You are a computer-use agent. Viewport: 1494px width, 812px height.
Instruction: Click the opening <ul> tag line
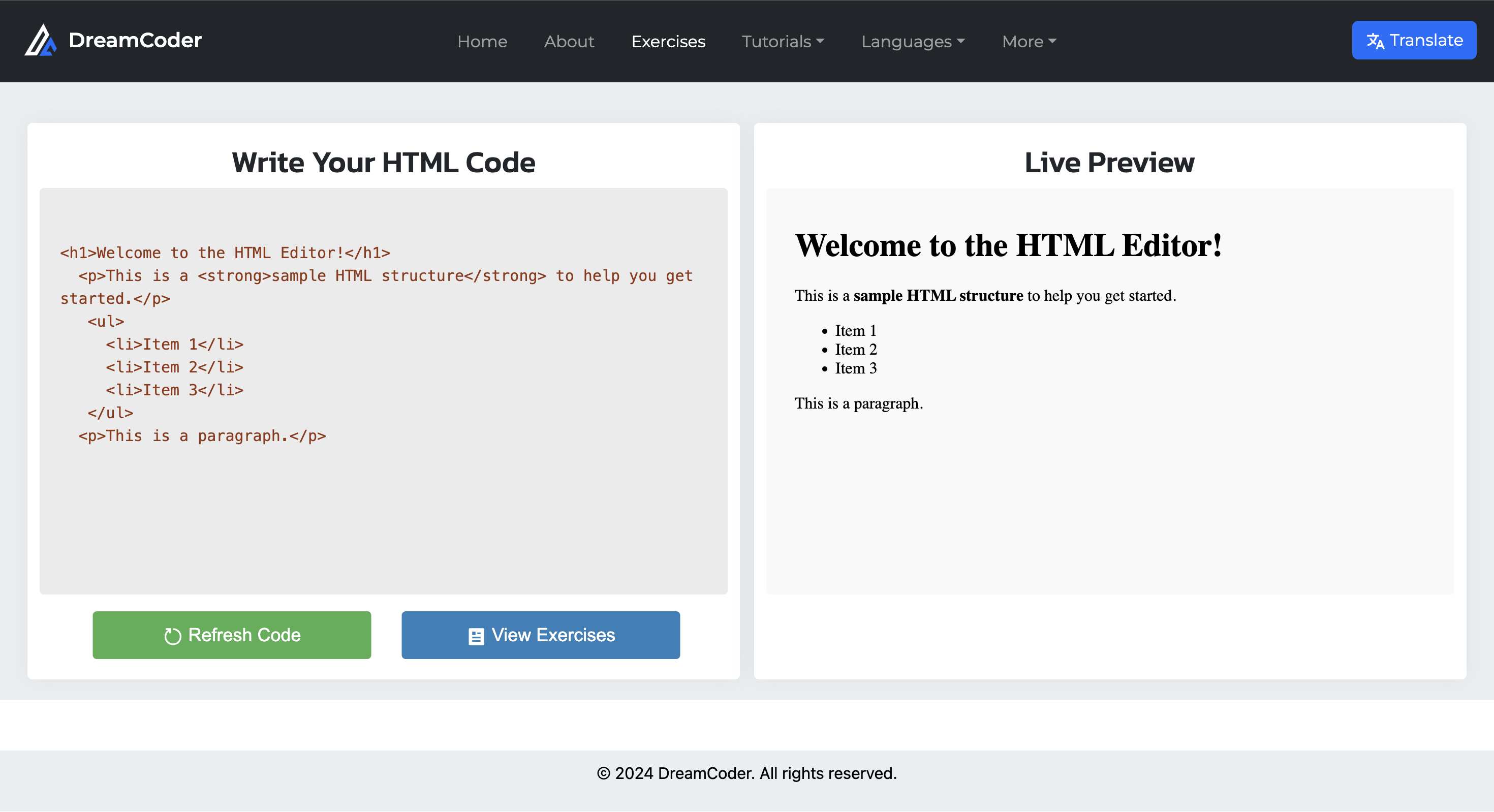click(106, 322)
